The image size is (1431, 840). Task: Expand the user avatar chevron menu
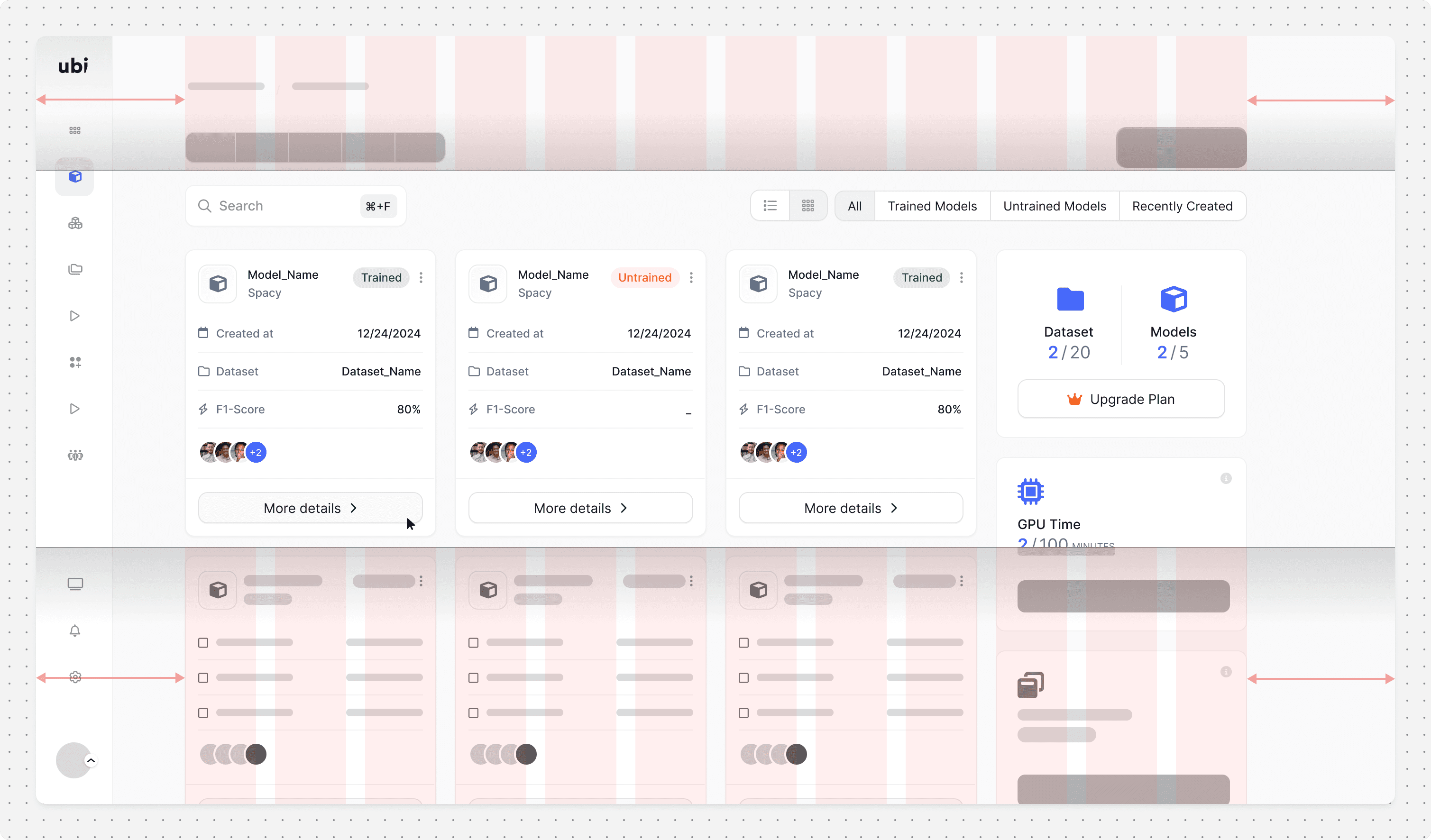pos(91,760)
